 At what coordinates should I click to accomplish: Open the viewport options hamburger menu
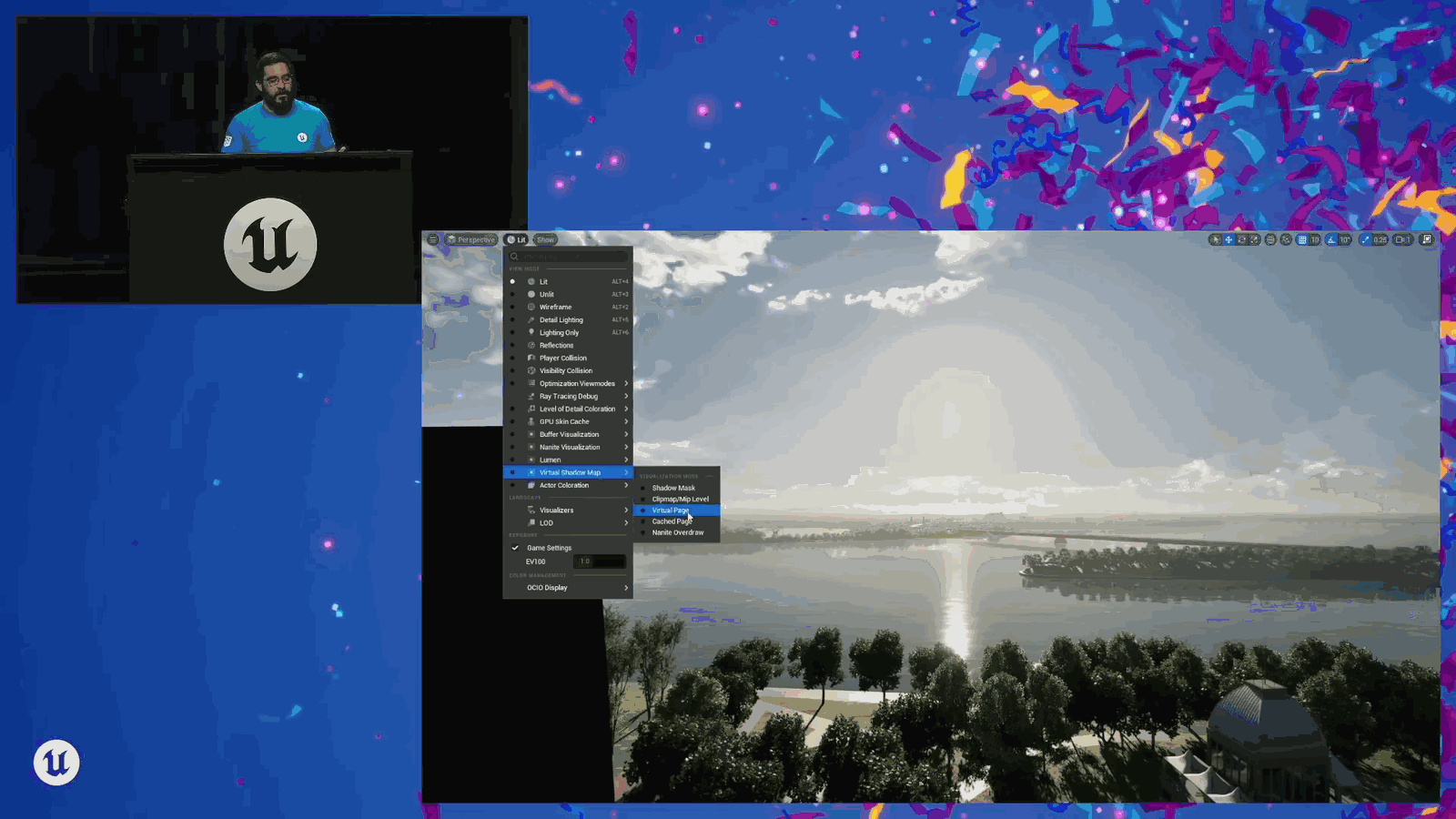point(433,239)
